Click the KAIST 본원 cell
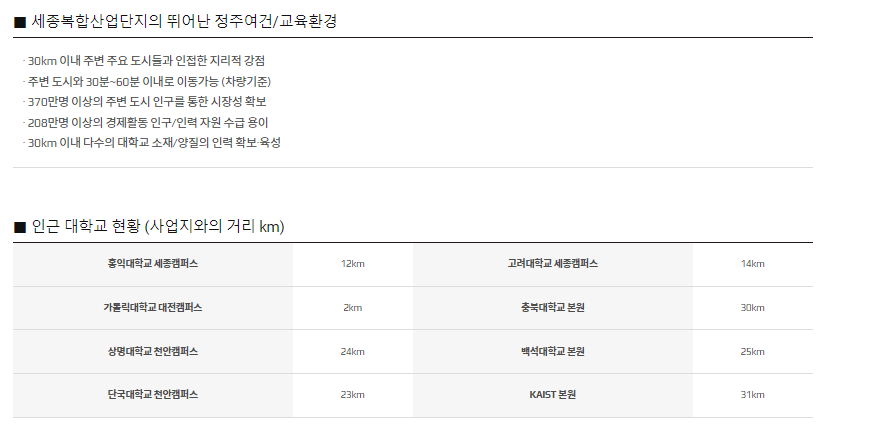Screen dimensions: 888x430 coord(553,395)
